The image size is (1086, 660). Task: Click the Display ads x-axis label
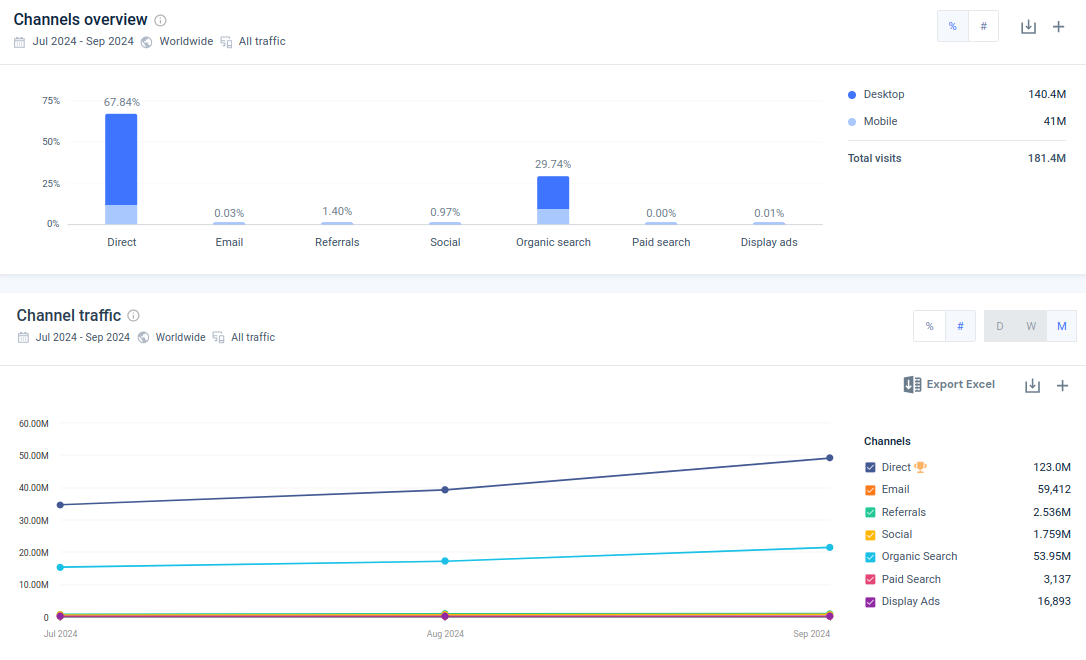[x=769, y=242]
